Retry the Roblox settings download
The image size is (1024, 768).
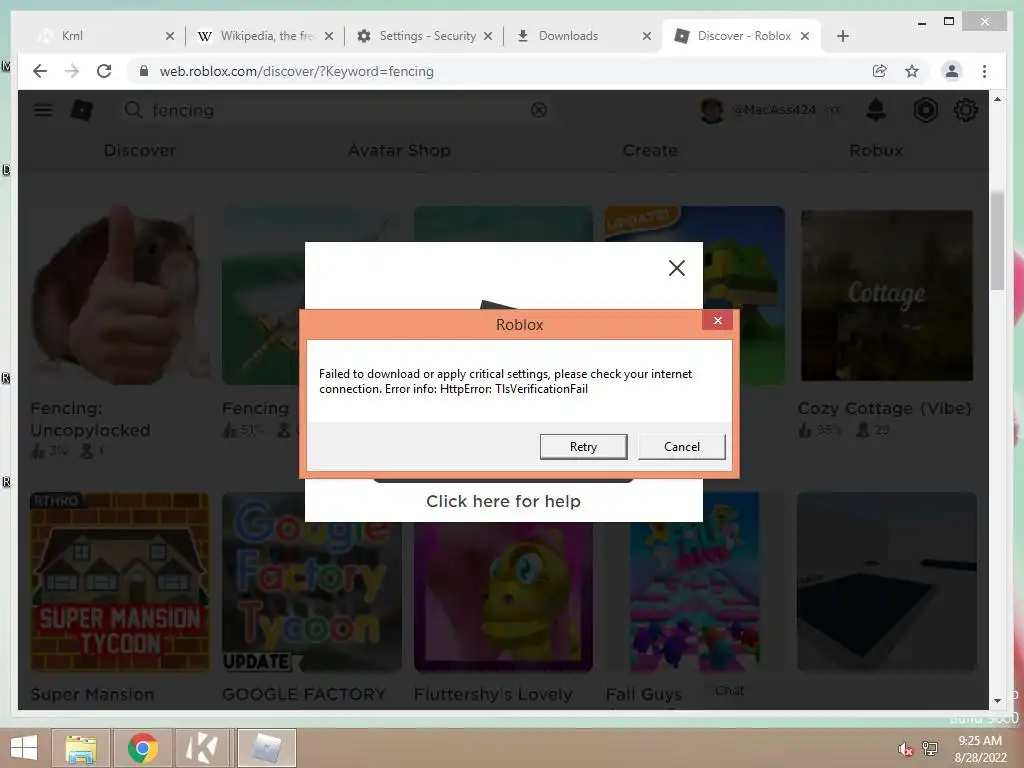tap(583, 447)
